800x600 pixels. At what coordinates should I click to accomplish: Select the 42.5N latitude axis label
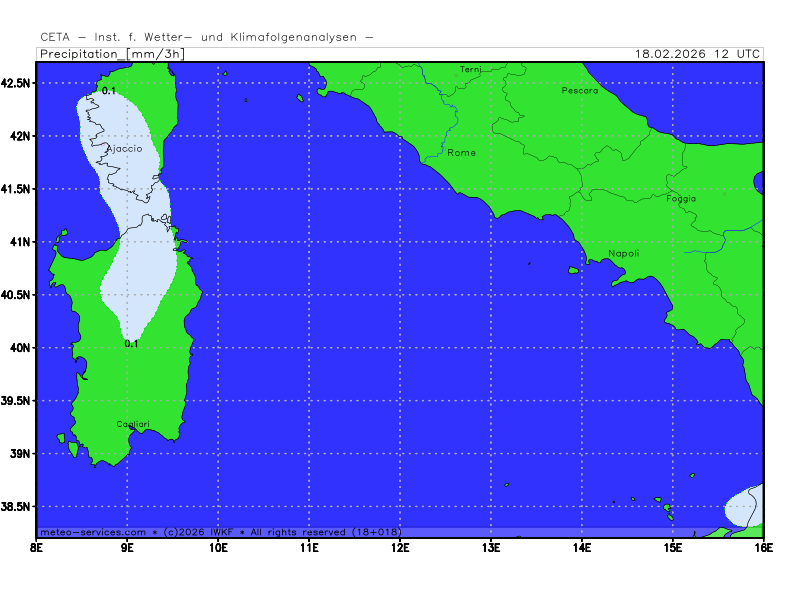[x=17, y=82]
